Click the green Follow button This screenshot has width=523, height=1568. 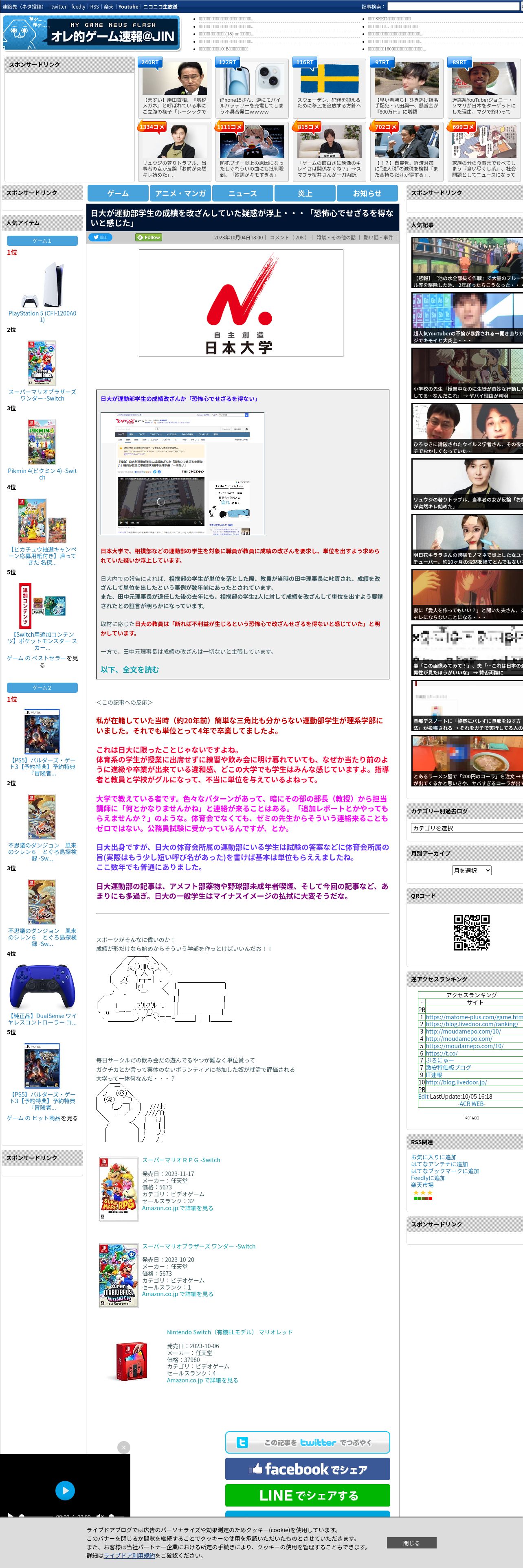point(149,237)
